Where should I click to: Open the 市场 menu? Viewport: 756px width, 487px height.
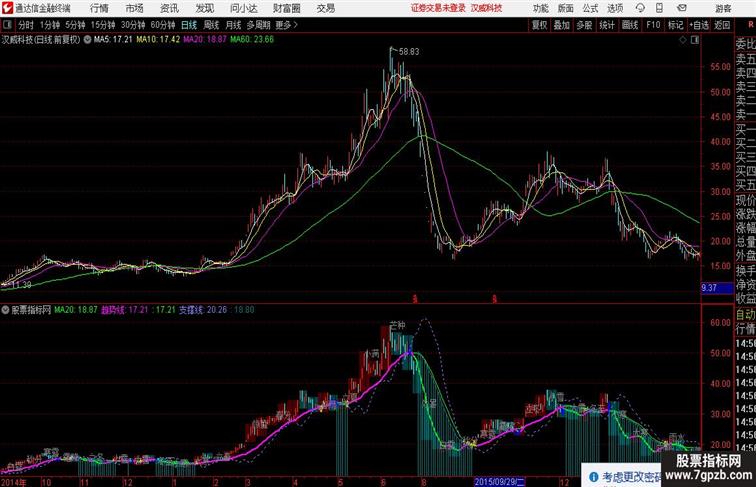(135, 8)
